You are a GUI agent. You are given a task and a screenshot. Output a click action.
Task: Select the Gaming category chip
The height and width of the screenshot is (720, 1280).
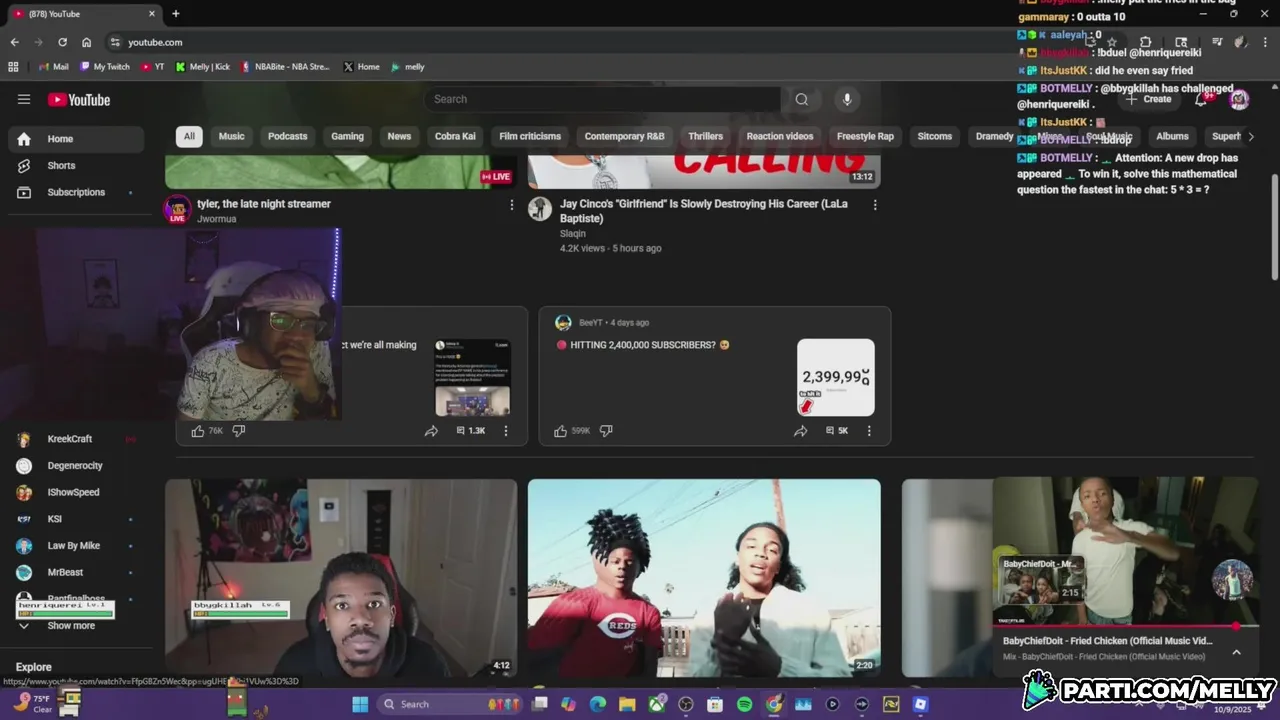point(347,136)
